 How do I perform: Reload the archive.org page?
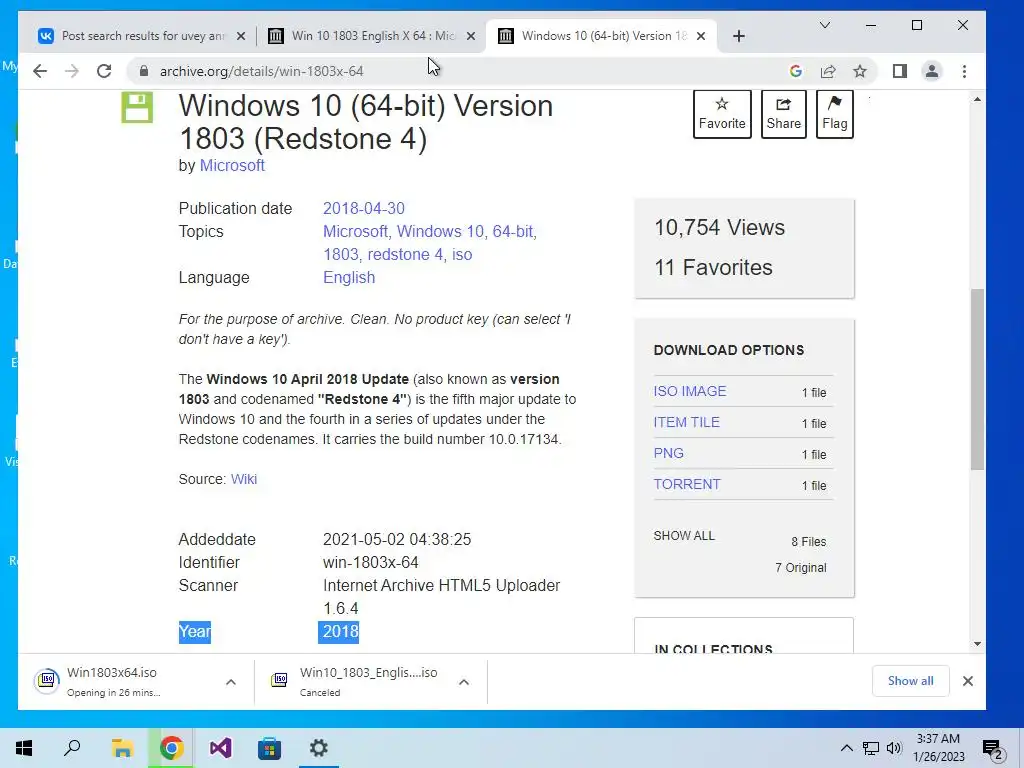click(104, 71)
